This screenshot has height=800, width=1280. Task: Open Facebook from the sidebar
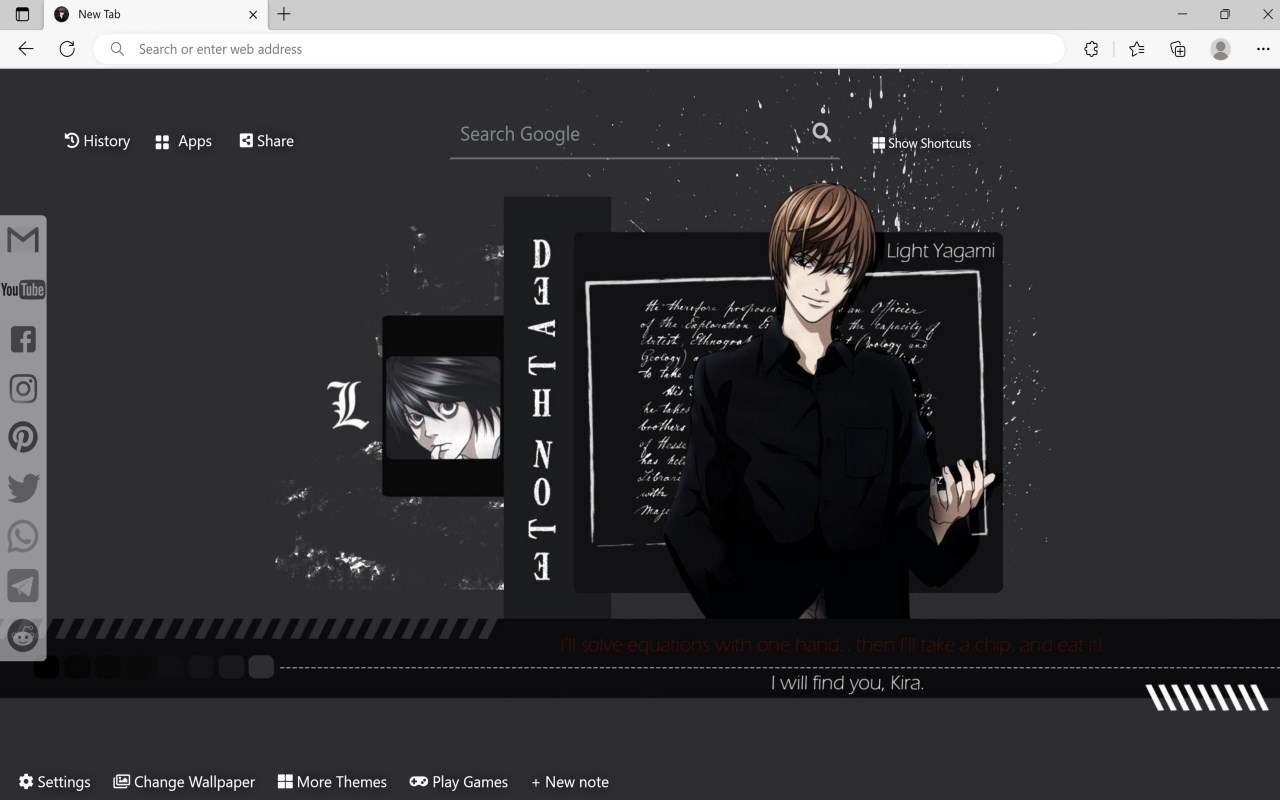tap(23, 339)
